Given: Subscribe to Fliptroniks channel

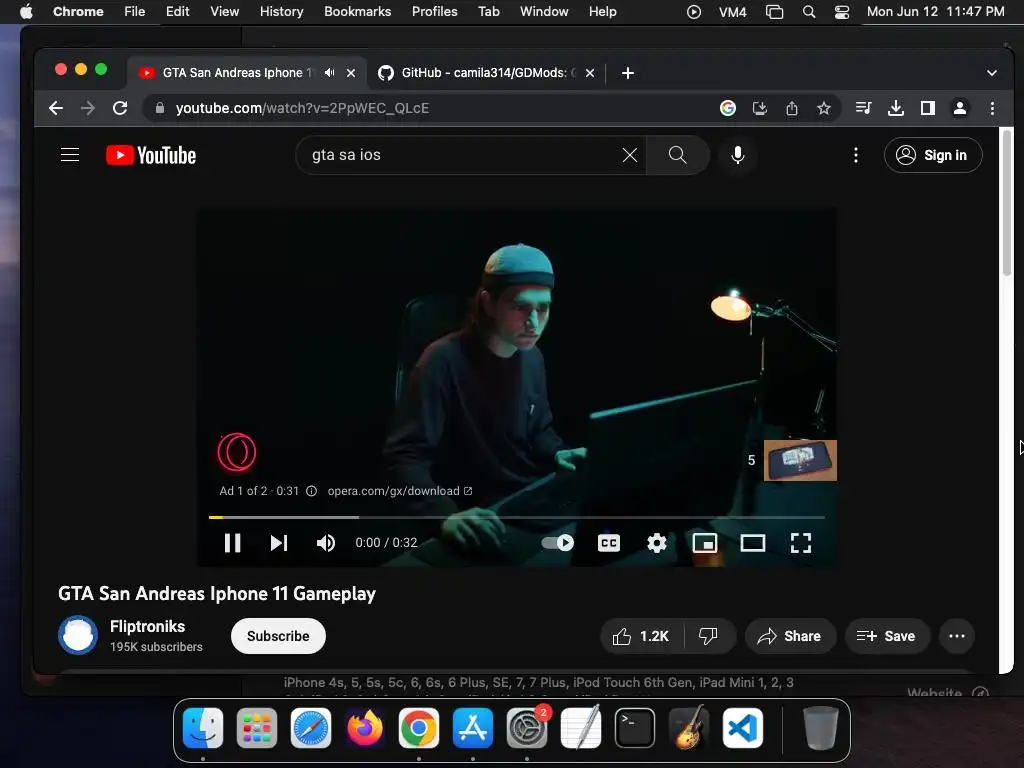Looking at the screenshot, I should point(278,636).
